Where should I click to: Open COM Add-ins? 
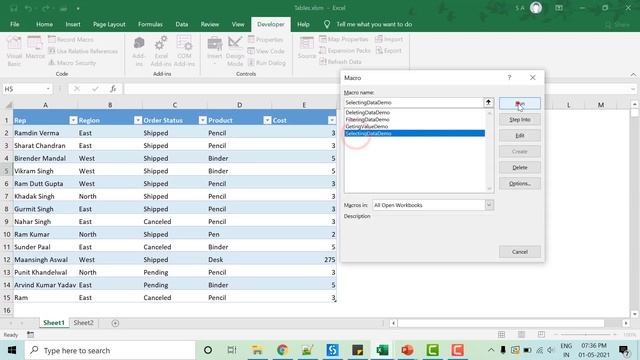click(184, 51)
